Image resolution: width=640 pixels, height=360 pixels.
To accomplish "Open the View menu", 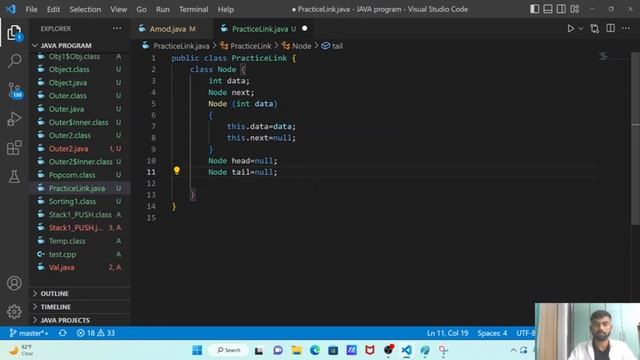I will [118, 9].
